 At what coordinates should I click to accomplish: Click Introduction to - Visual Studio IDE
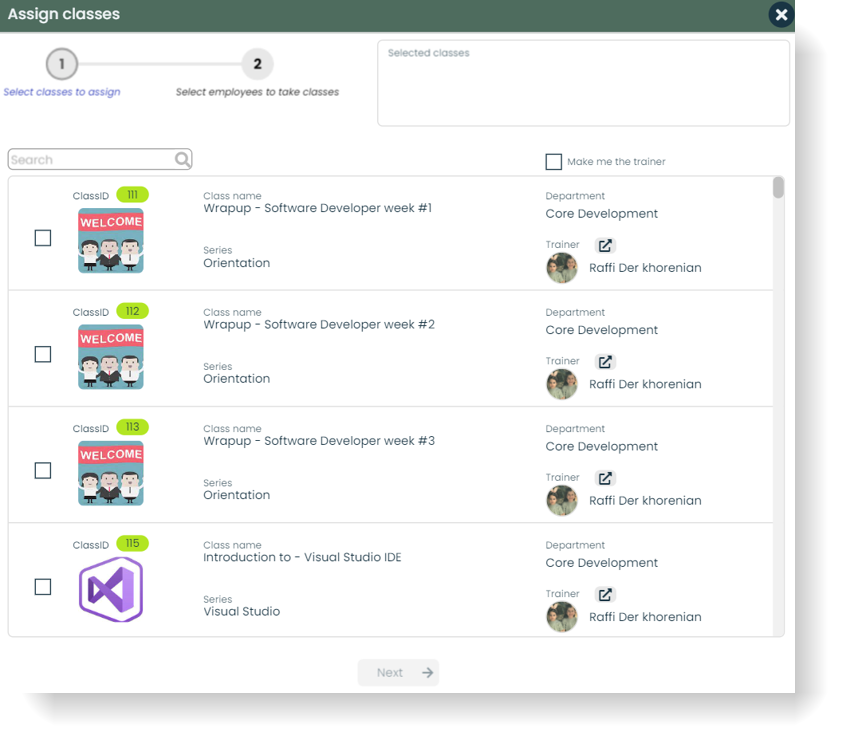(302, 557)
